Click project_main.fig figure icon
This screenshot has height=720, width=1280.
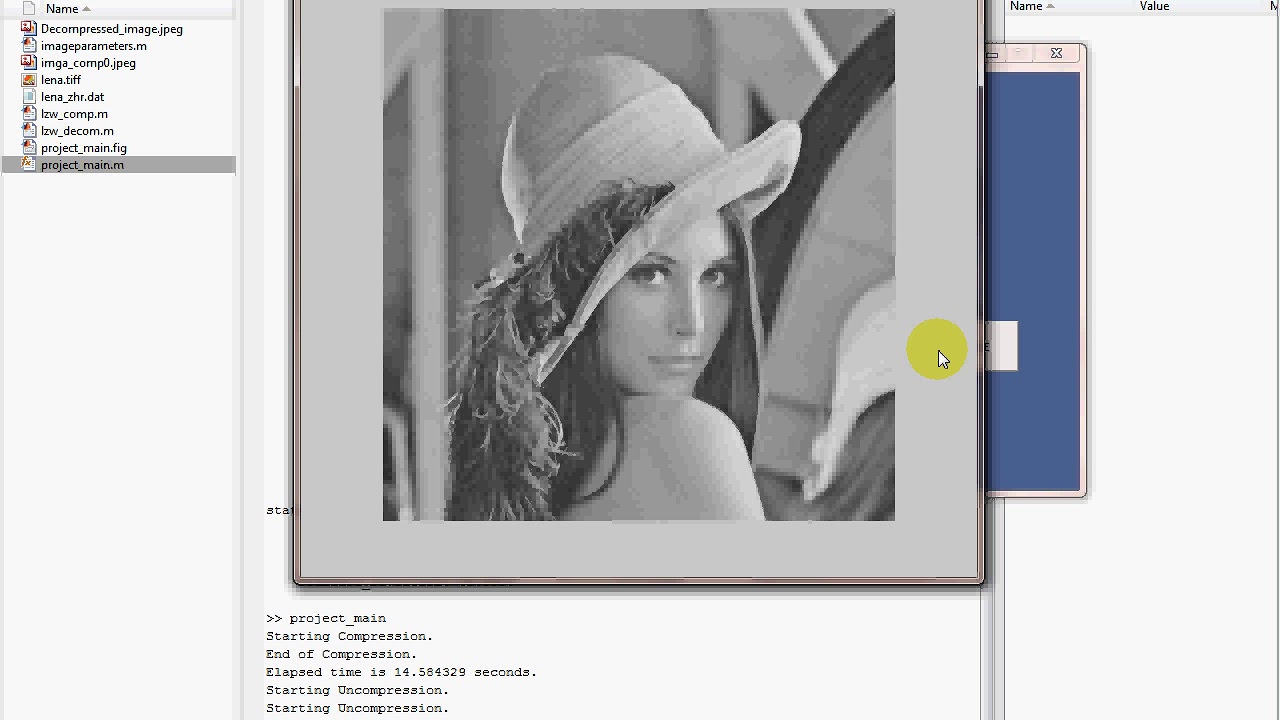[28, 148]
